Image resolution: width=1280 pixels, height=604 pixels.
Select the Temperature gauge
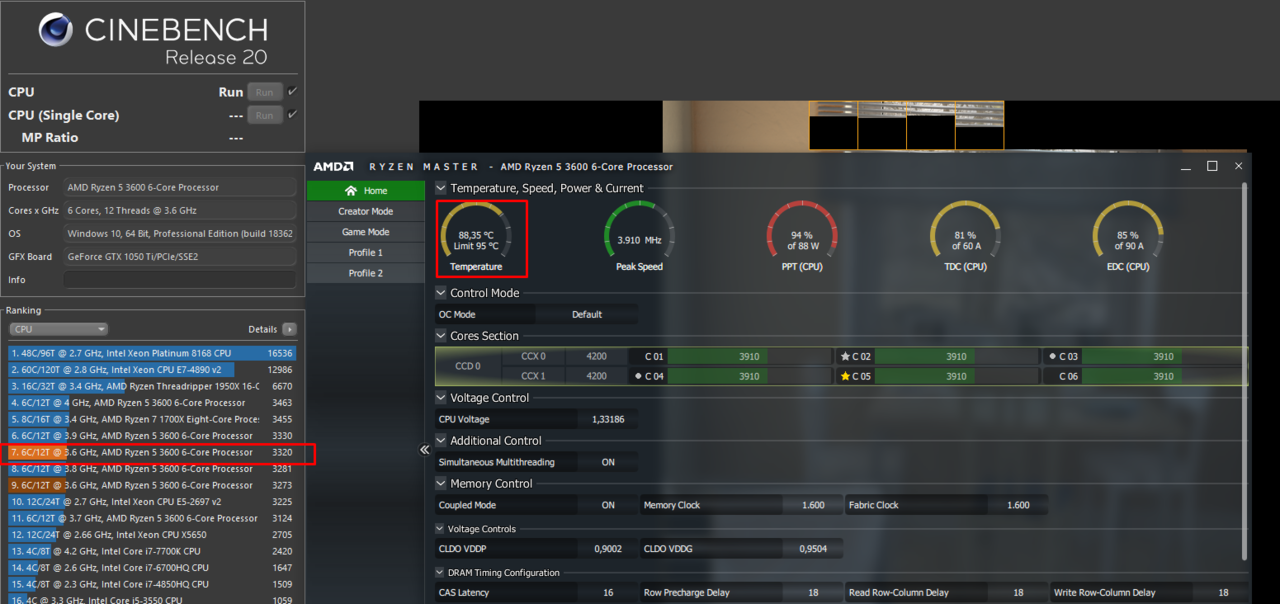click(476, 236)
